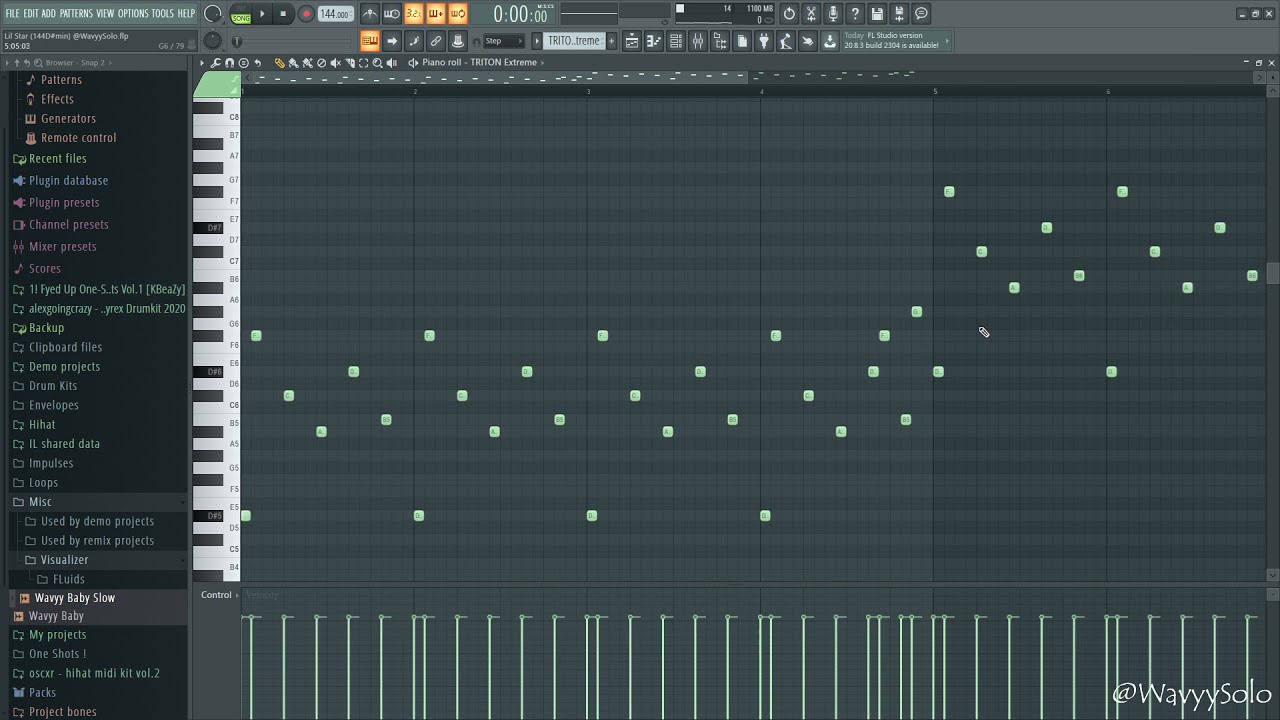This screenshot has width=1280, height=720.
Task: Open the Control event type dropdown
Action: (219, 595)
